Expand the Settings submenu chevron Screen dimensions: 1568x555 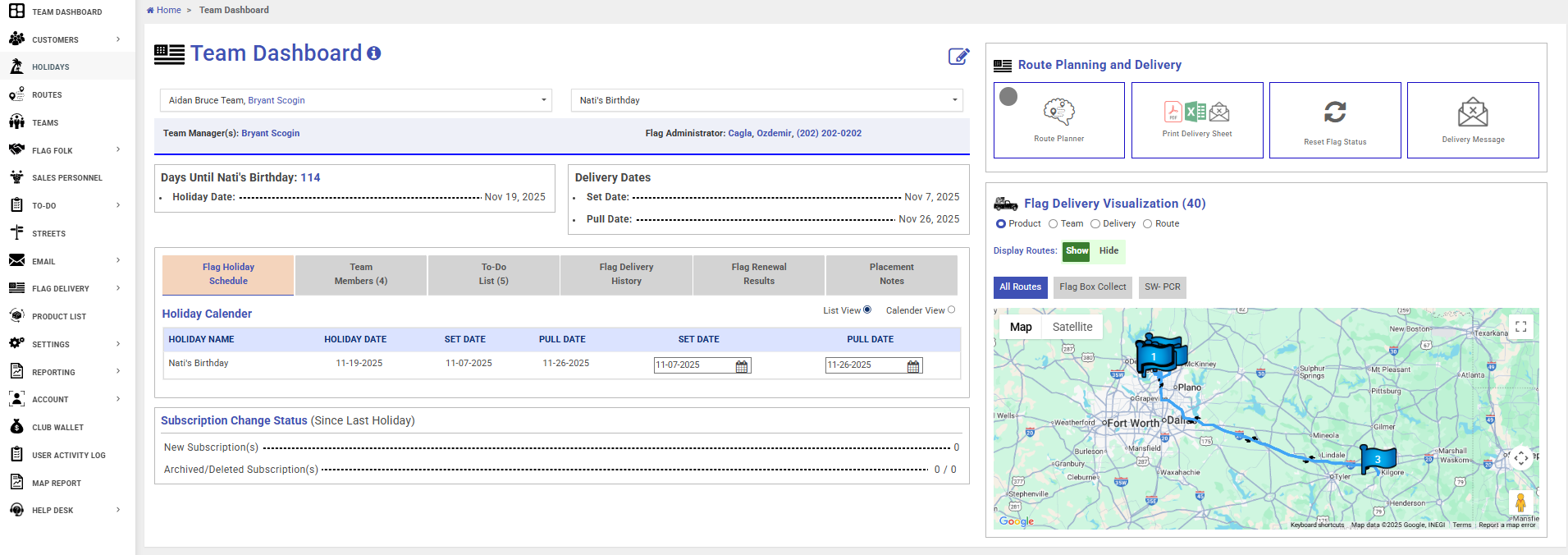pyautogui.click(x=118, y=344)
